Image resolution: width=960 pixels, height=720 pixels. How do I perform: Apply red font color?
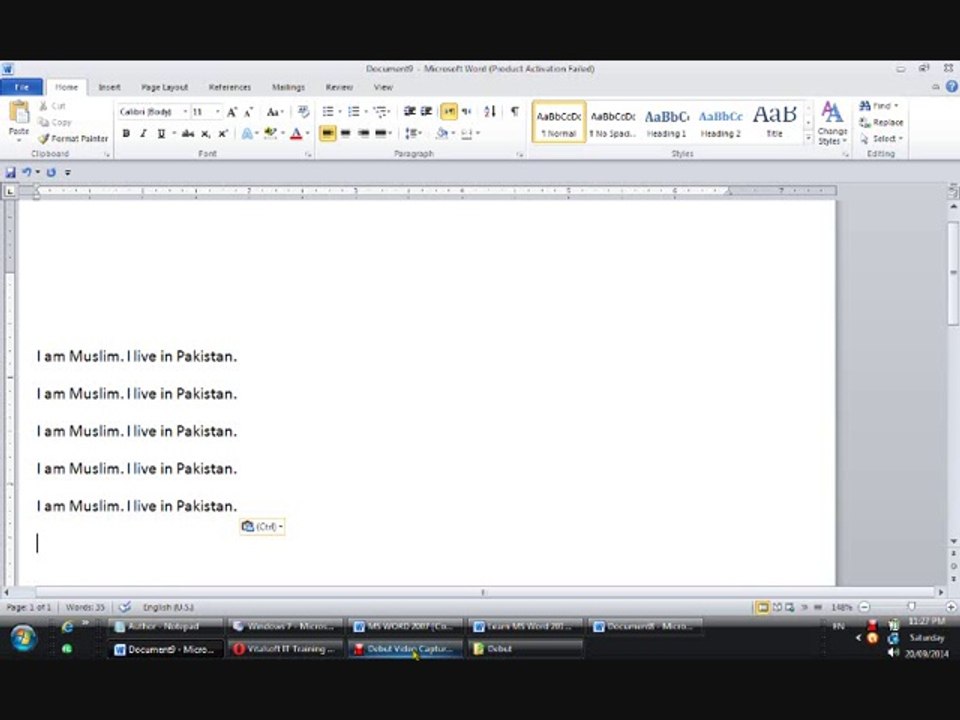pyautogui.click(x=296, y=133)
